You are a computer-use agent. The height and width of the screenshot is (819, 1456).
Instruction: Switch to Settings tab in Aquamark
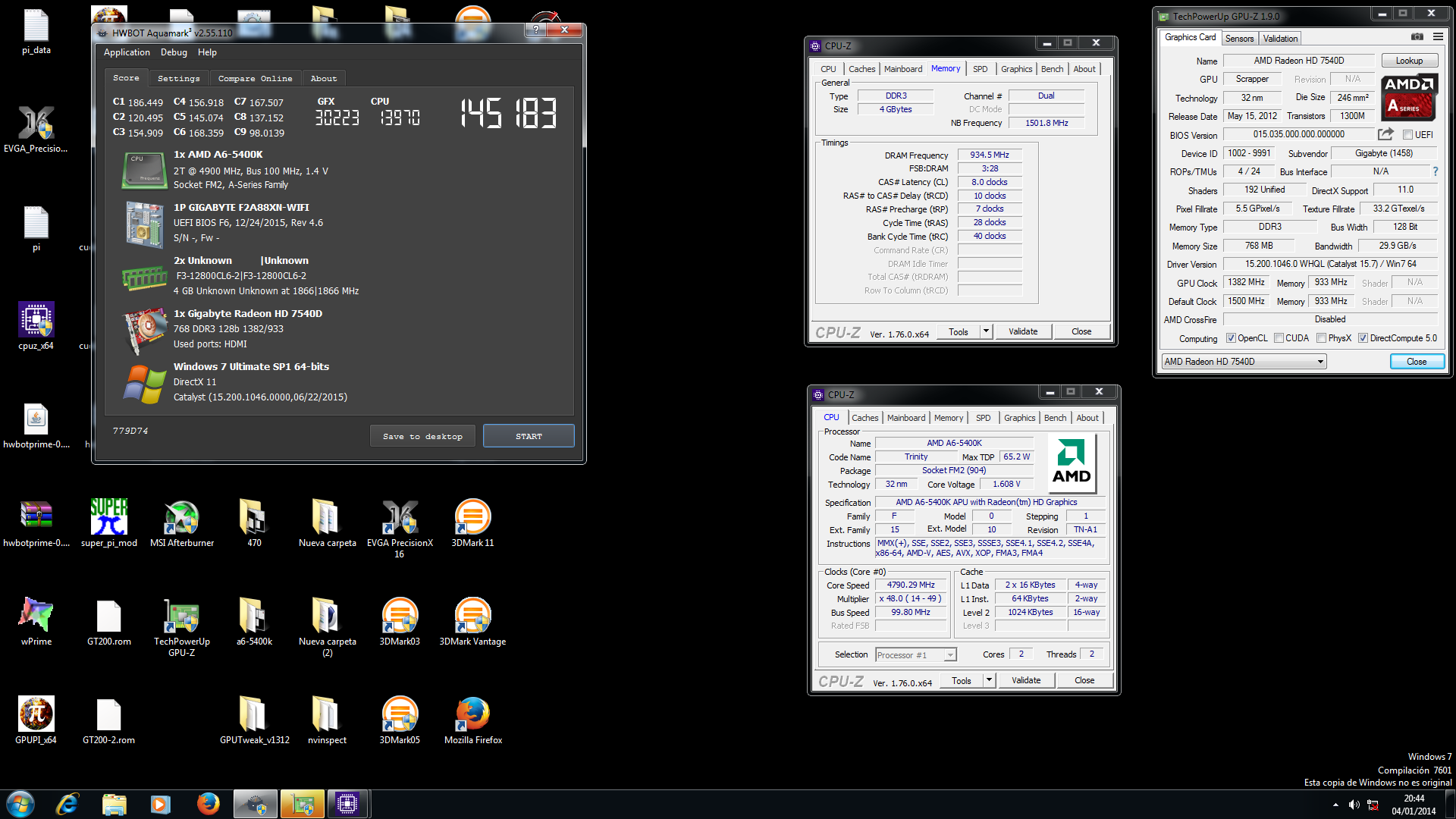click(178, 78)
